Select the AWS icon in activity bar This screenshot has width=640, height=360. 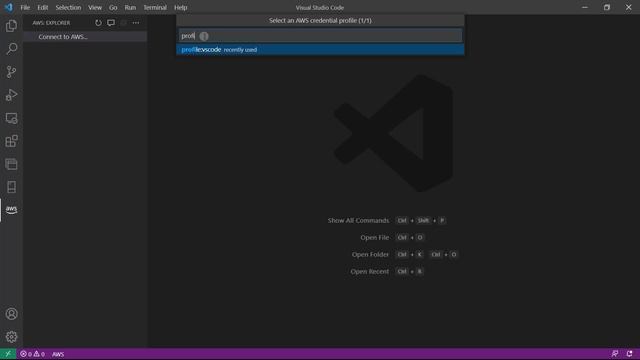pyautogui.click(x=11, y=210)
